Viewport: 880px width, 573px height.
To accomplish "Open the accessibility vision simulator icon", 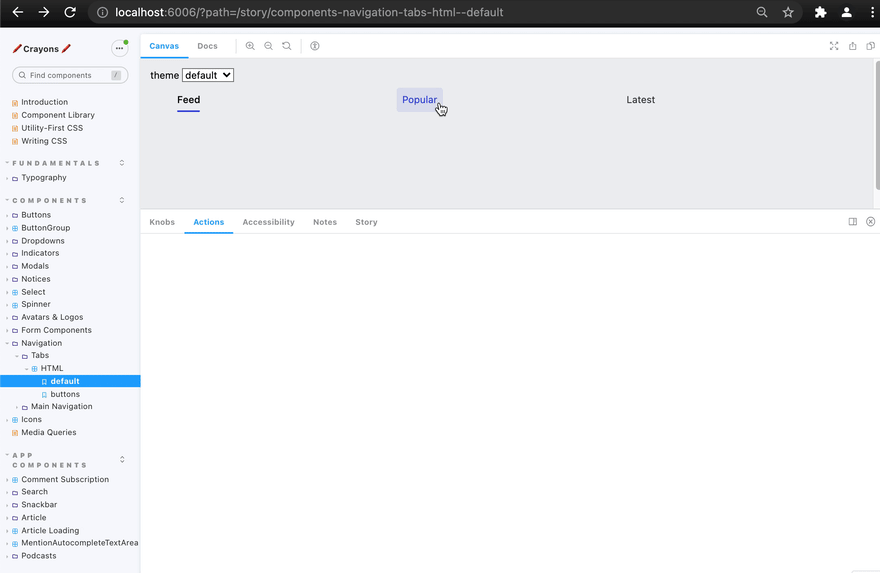I will coord(315,46).
